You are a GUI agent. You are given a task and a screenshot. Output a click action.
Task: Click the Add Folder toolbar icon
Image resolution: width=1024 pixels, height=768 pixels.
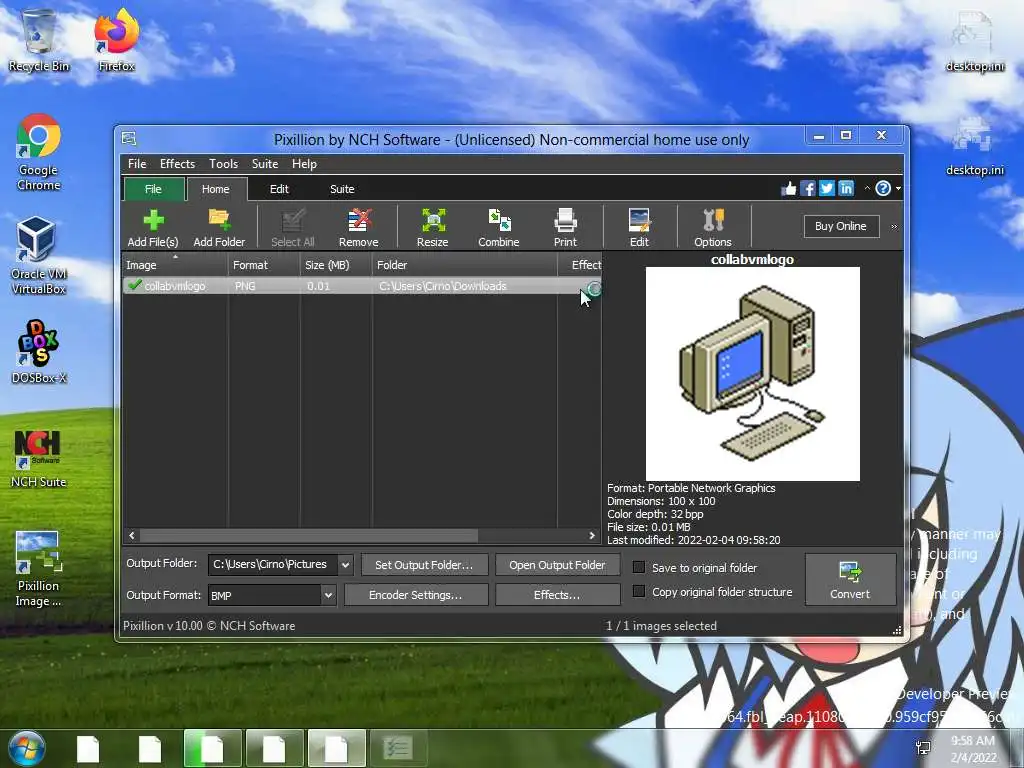coord(219,227)
